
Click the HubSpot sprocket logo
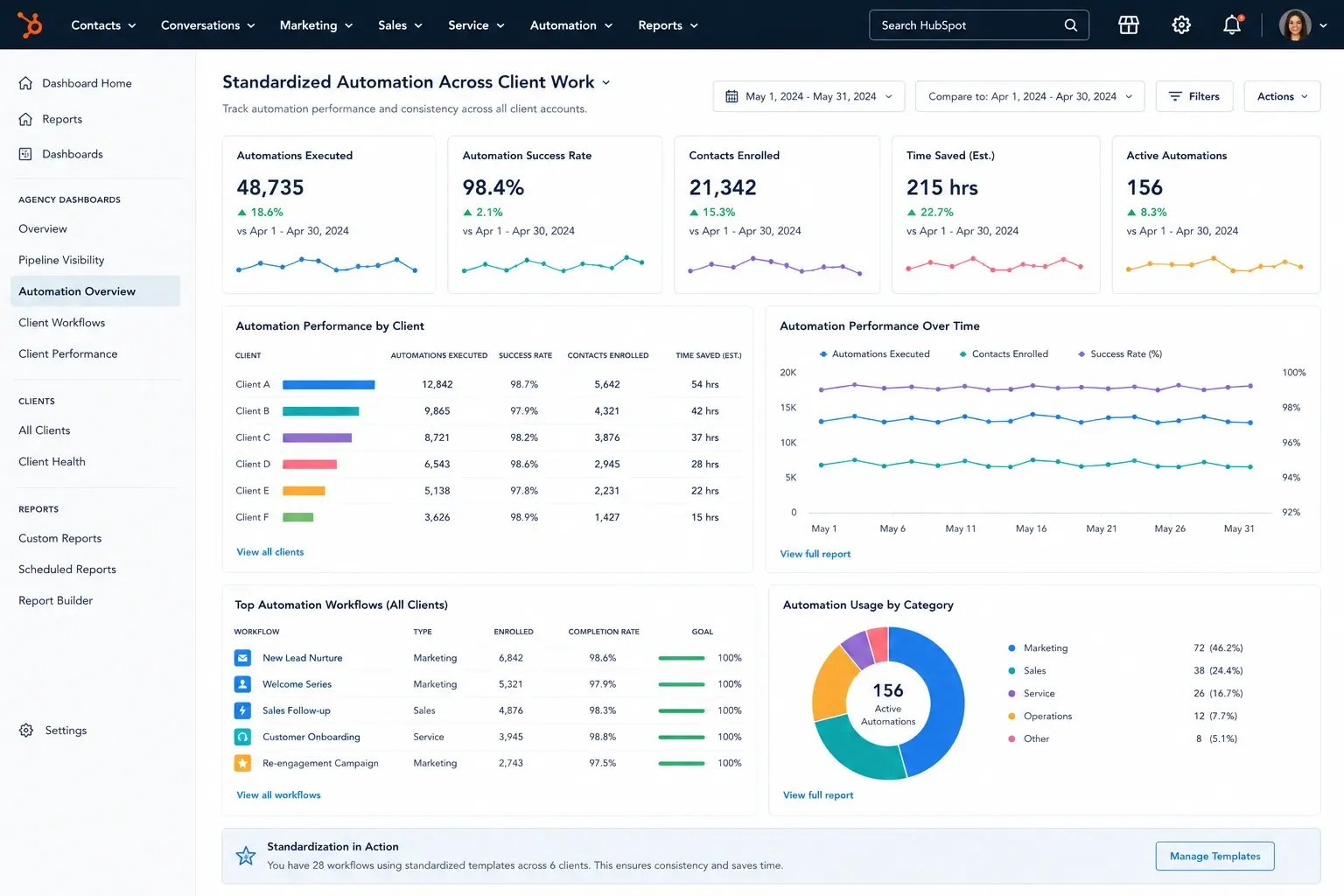(x=30, y=25)
